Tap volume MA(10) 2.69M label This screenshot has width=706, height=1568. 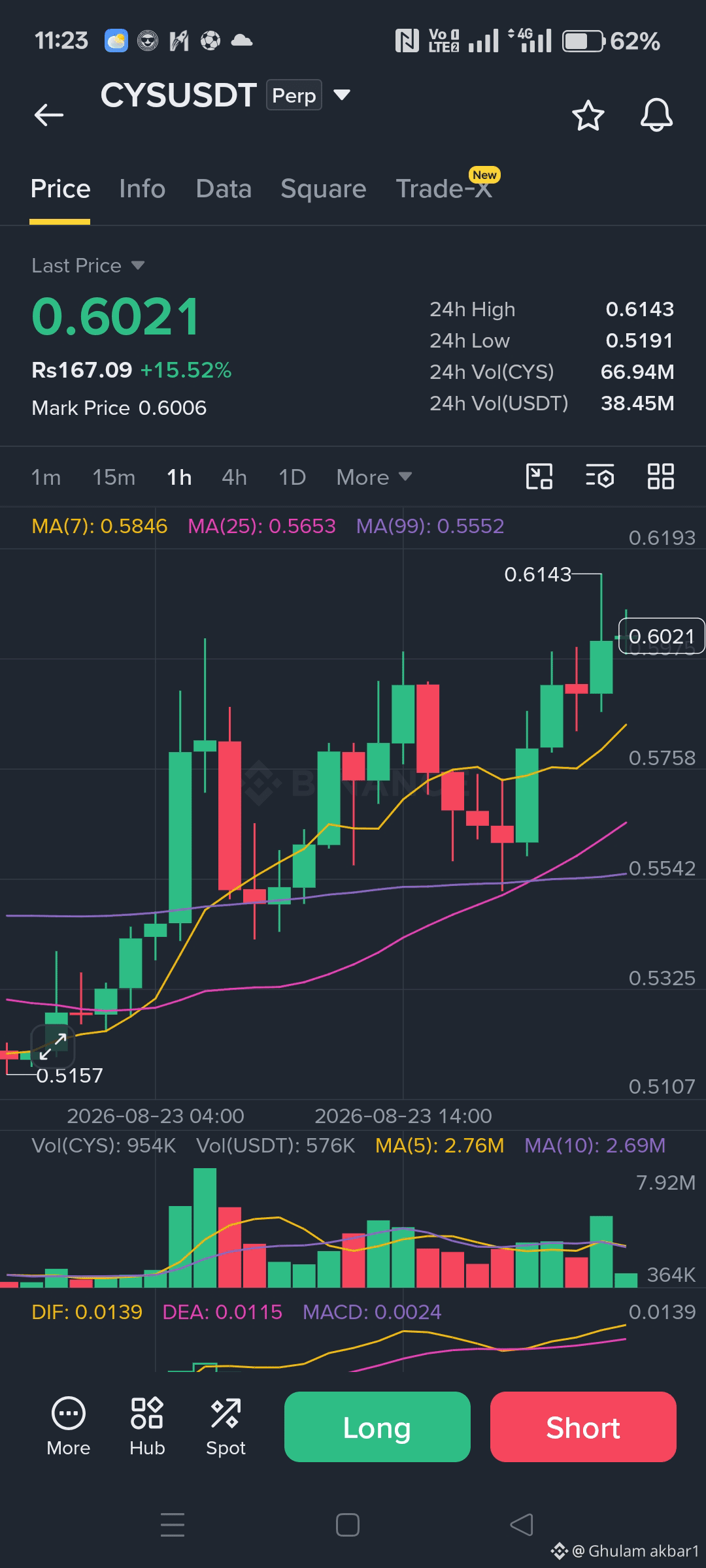pos(595,1145)
